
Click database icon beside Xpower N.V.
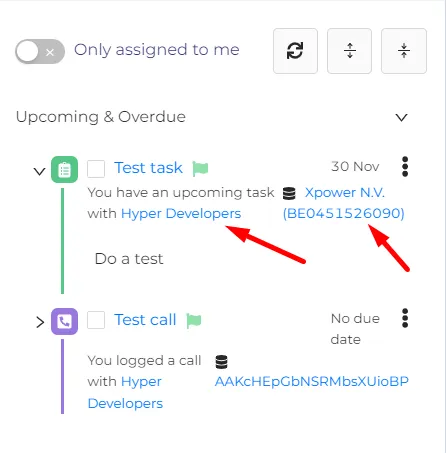[289, 193]
